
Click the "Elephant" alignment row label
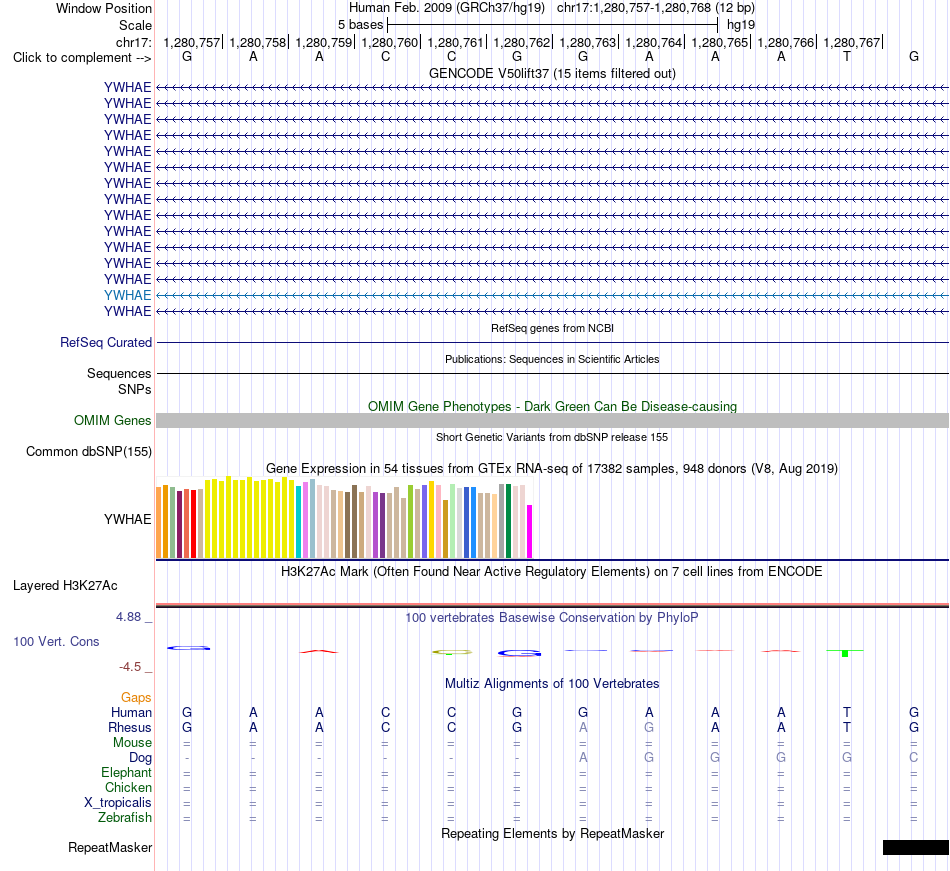coord(127,773)
